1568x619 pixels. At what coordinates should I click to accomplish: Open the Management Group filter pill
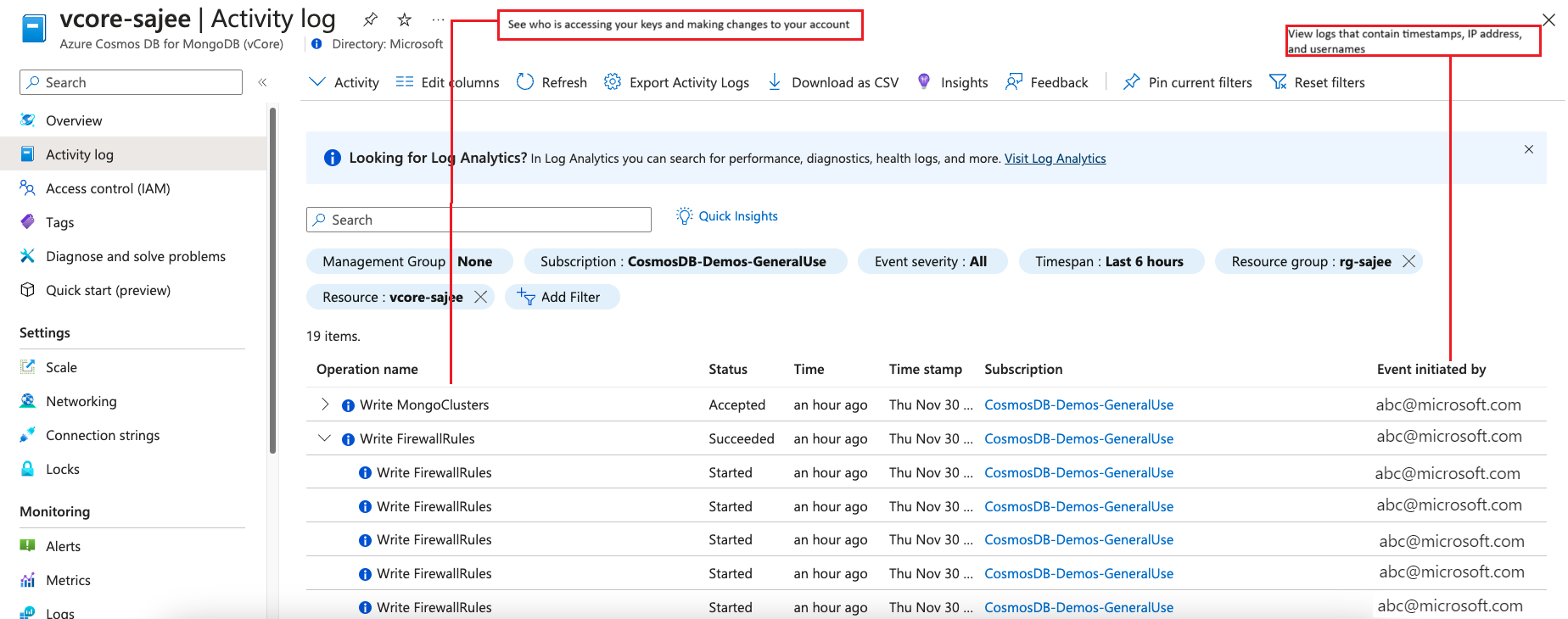tap(410, 261)
